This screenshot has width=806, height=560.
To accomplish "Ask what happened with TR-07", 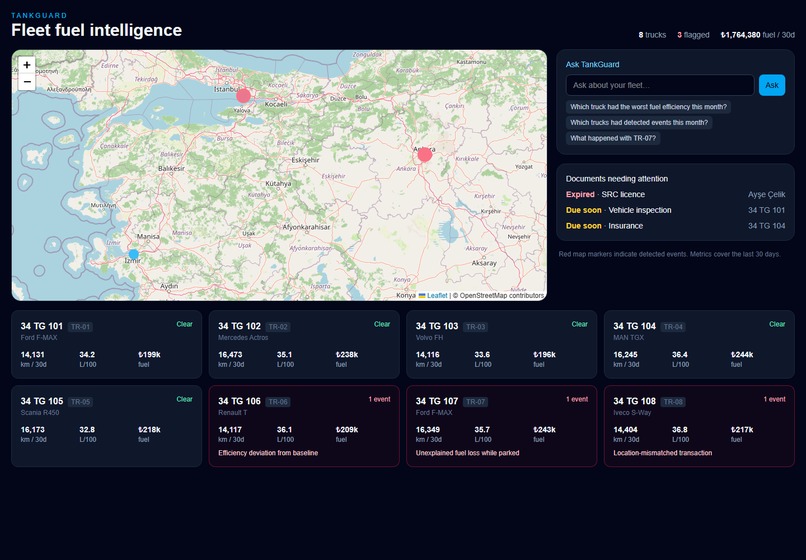I will click(613, 138).
